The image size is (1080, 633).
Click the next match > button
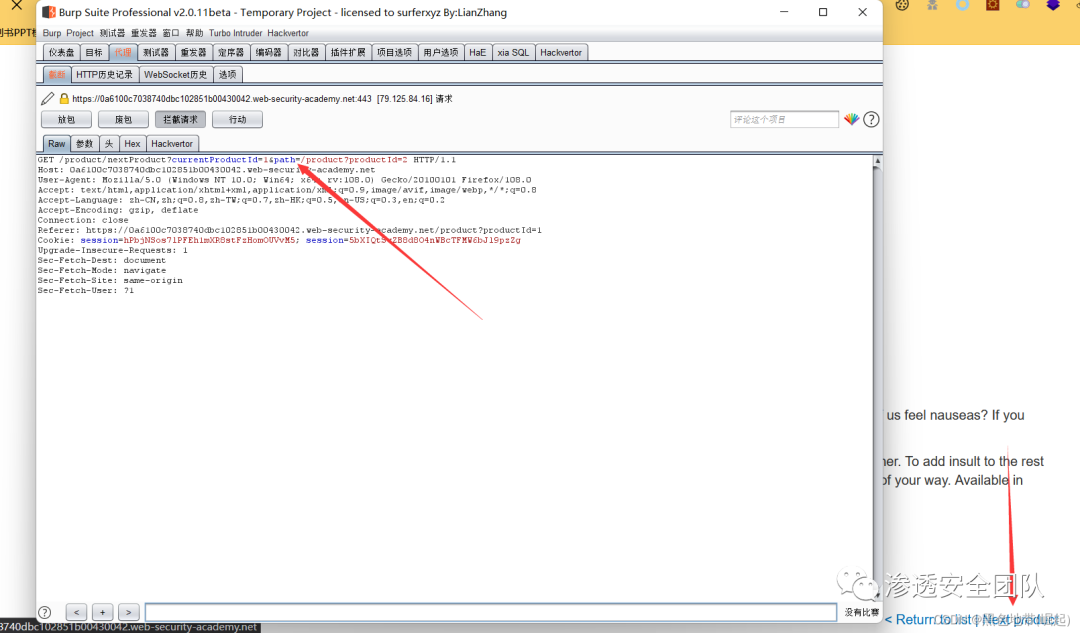coord(129,612)
